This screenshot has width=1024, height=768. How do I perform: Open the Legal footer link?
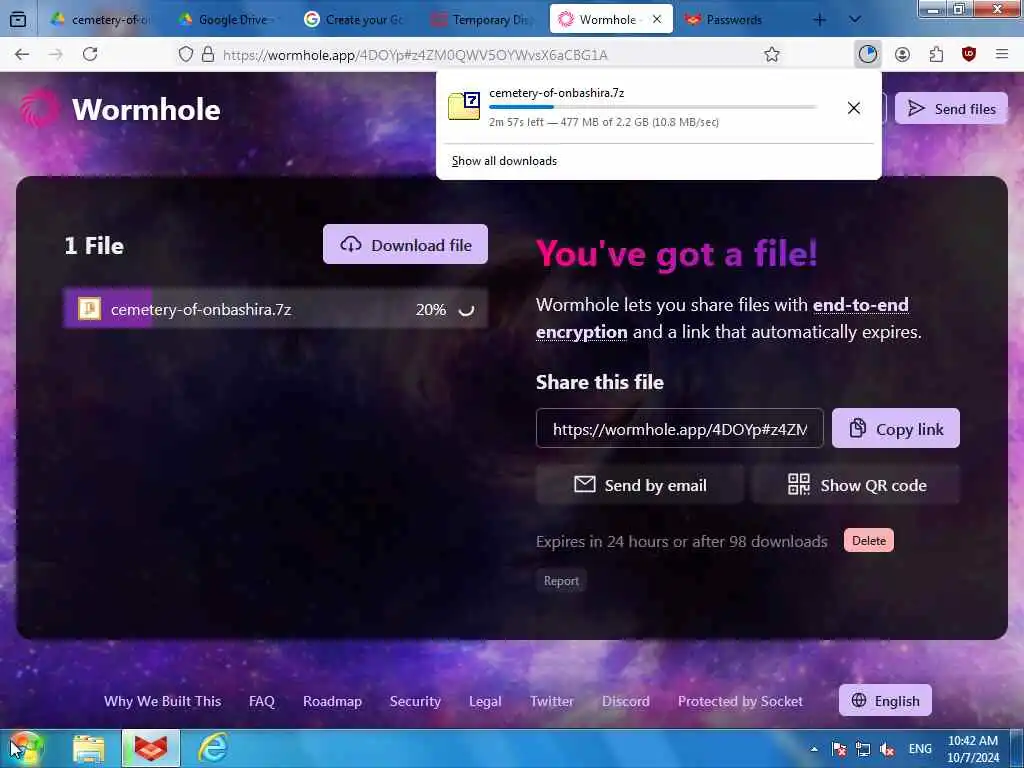[x=485, y=701]
